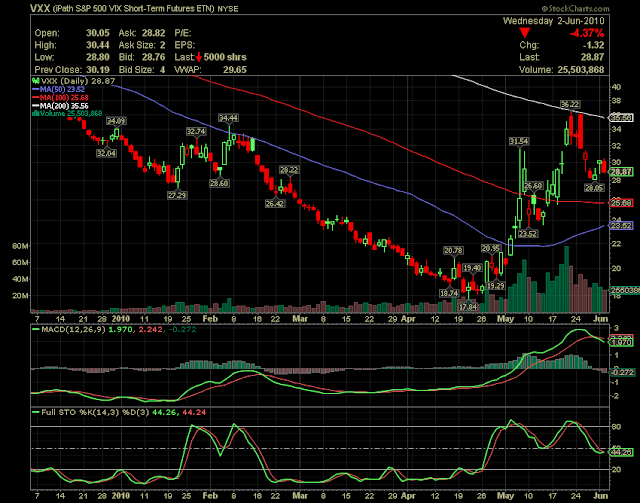Click the 17.84 lowest price label
This screenshot has width=640, height=503.
pos(468,307)
